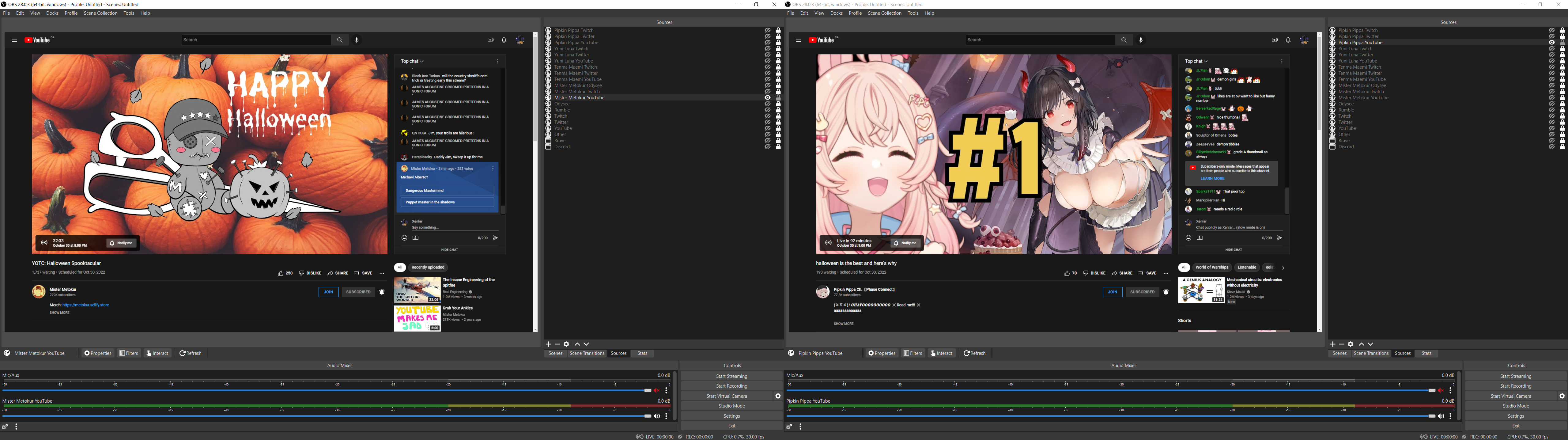Show Mister Metokur YouTube source in right window
1568x440 pixels.
[1551, 97]
